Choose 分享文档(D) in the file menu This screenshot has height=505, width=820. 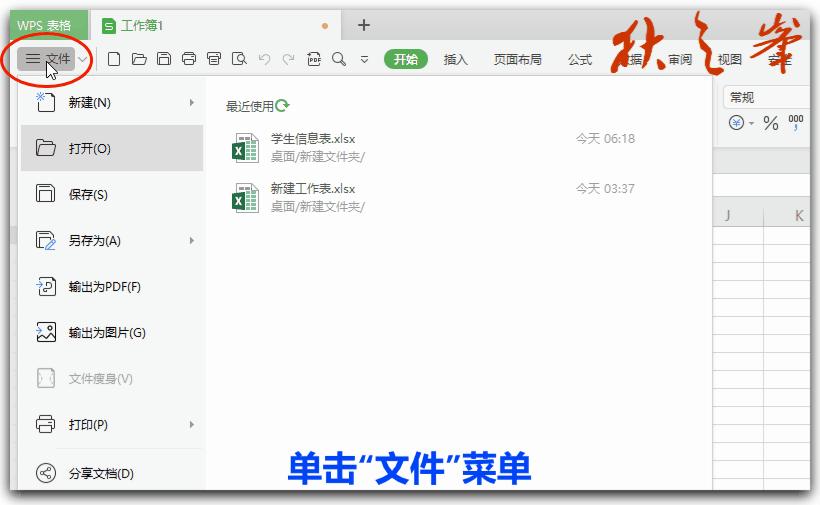pos(112,473)
